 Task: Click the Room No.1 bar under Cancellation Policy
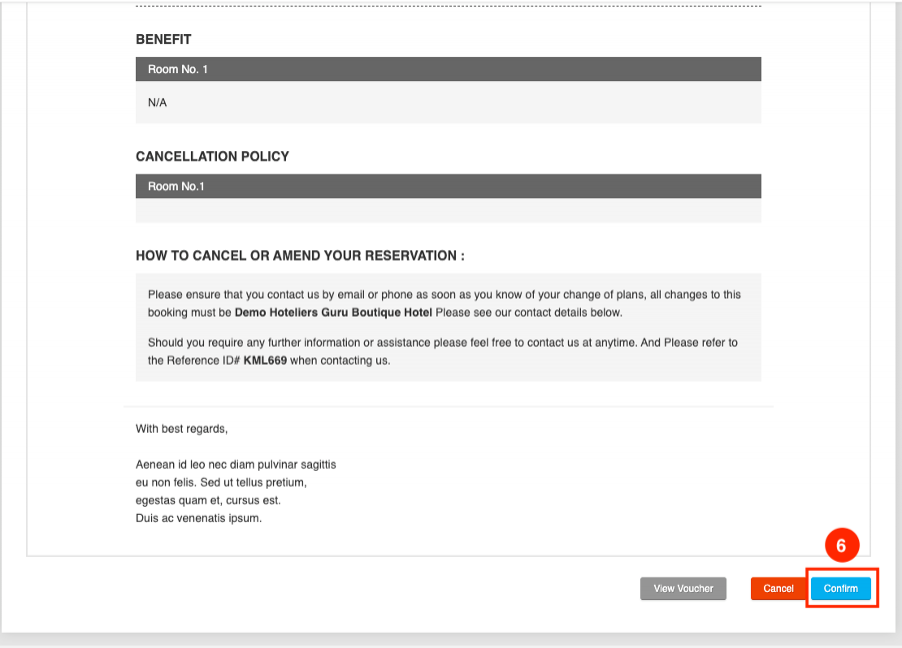click(448, 186)
